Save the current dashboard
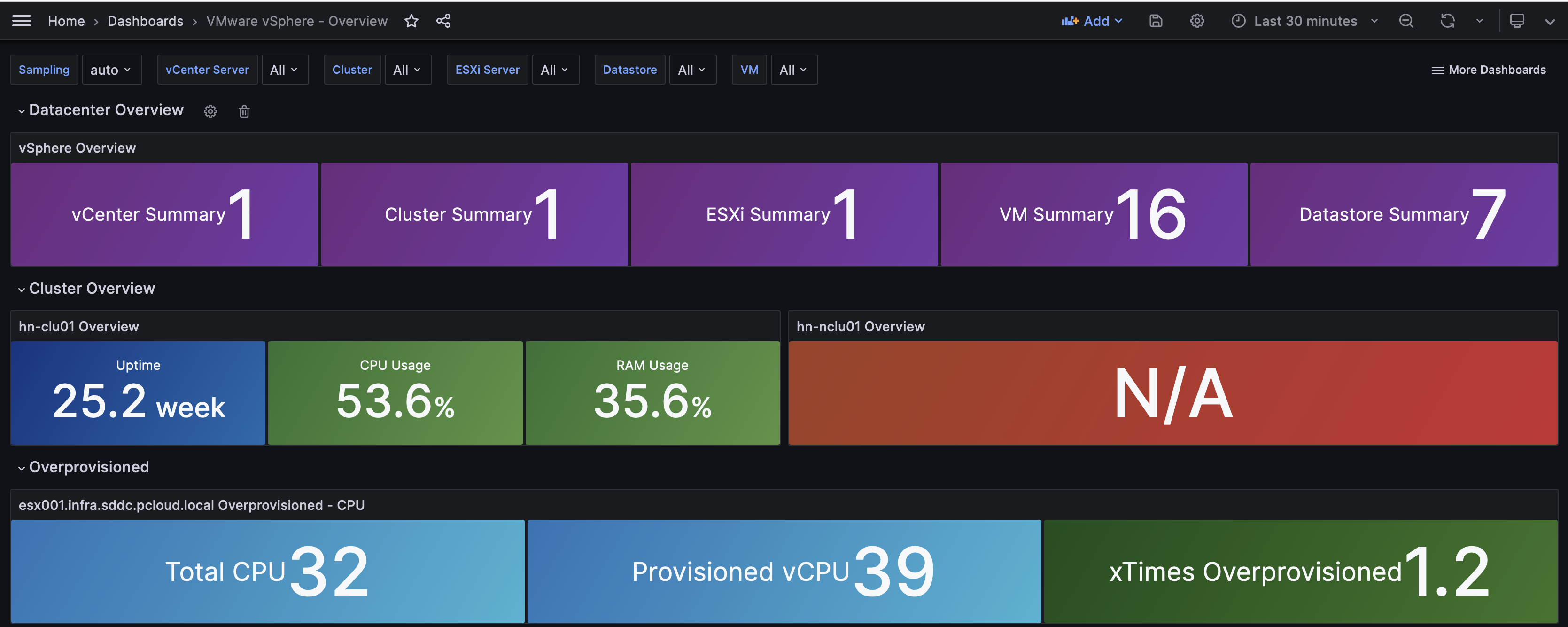The height and width of the screenshot is (627, 1568). tap(1155, 21)
